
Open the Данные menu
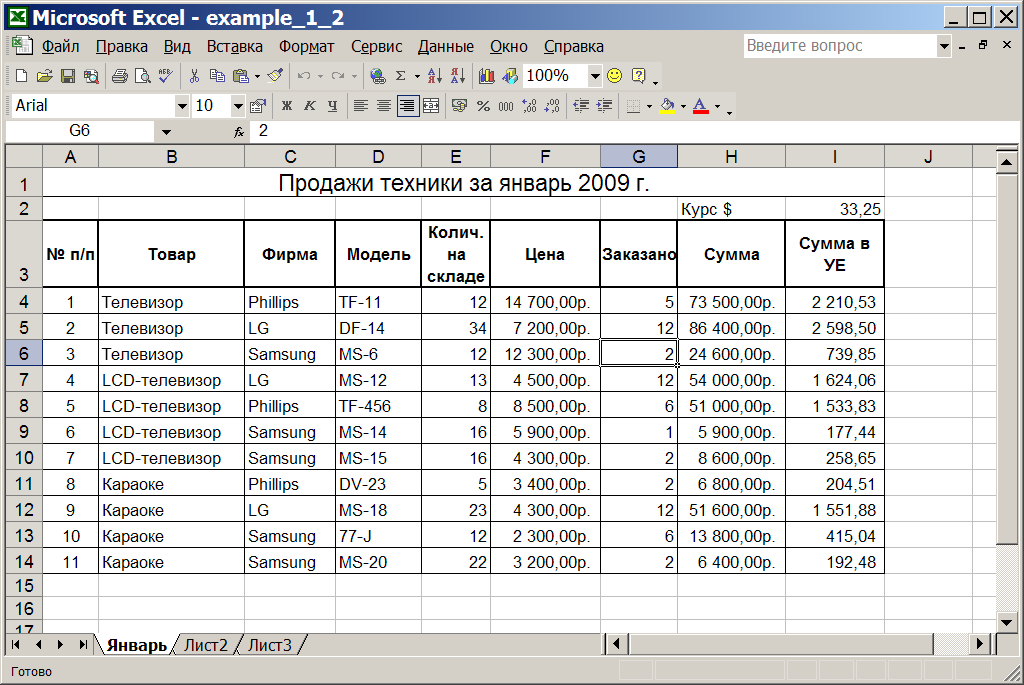point(445,46)
